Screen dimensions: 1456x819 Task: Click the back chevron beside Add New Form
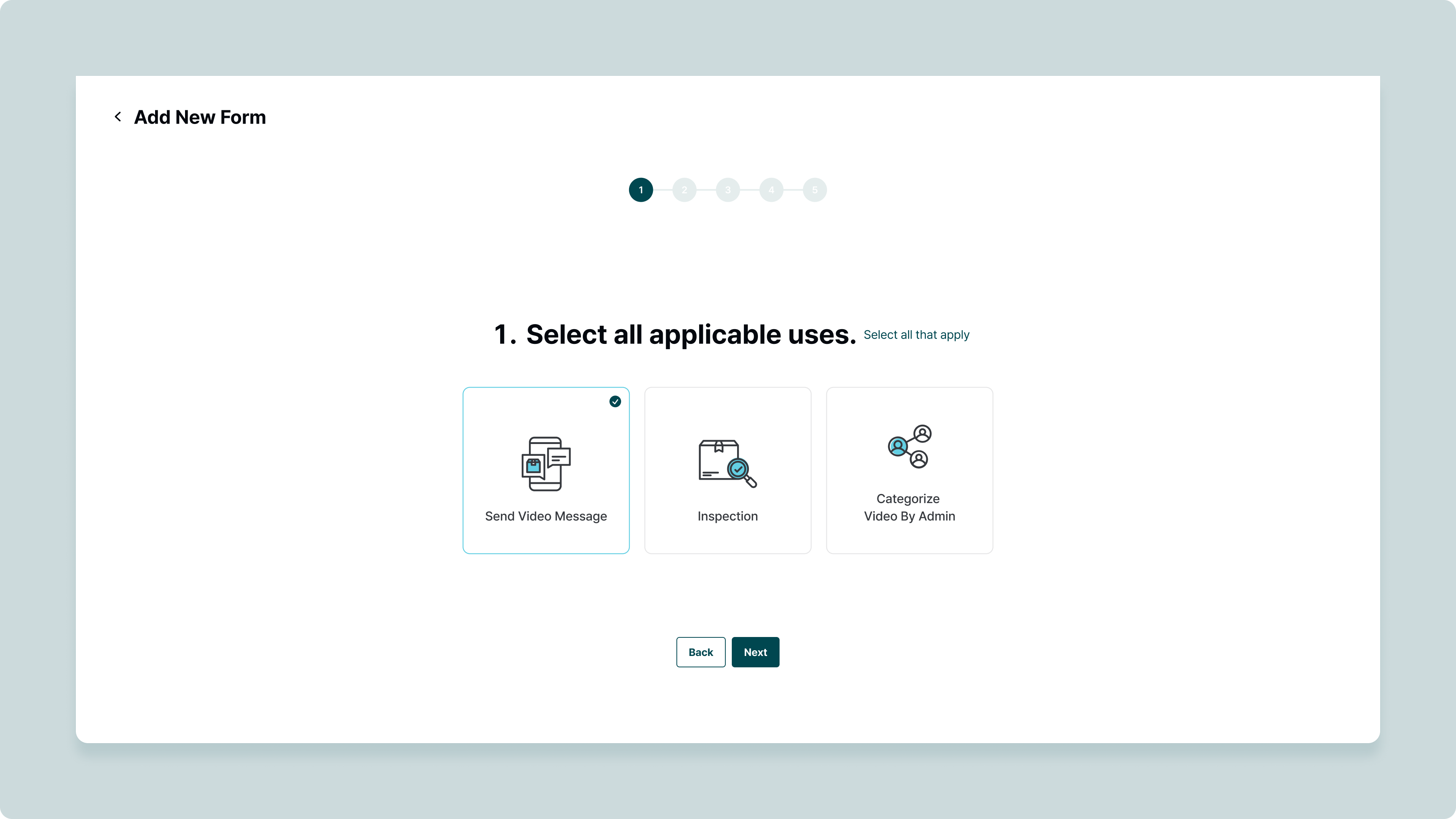point(118,117)
